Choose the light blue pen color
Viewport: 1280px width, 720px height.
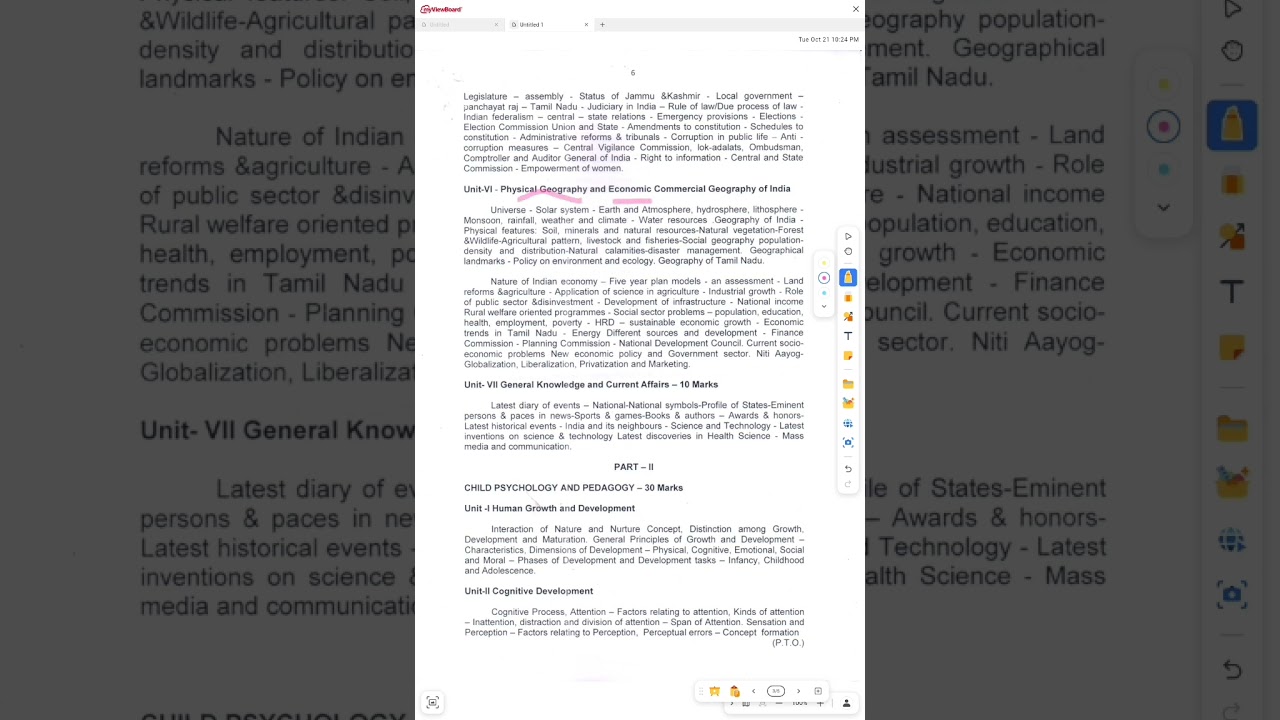(824, 293)
